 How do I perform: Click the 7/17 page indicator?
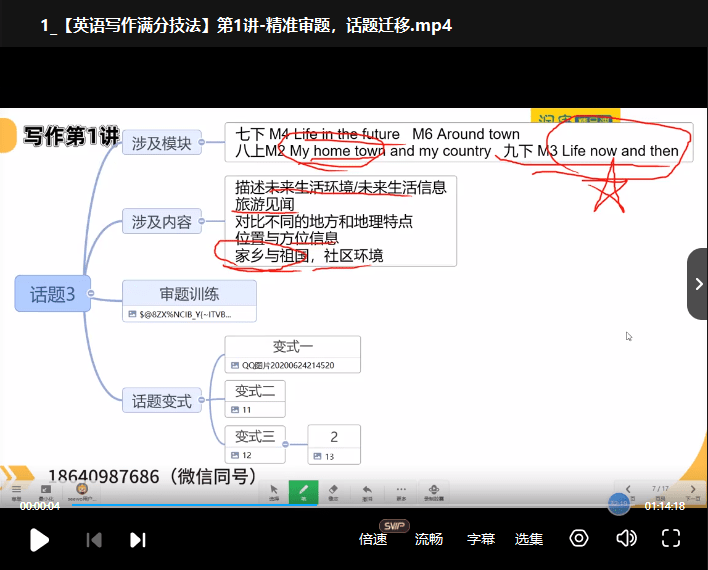[660, 489]
